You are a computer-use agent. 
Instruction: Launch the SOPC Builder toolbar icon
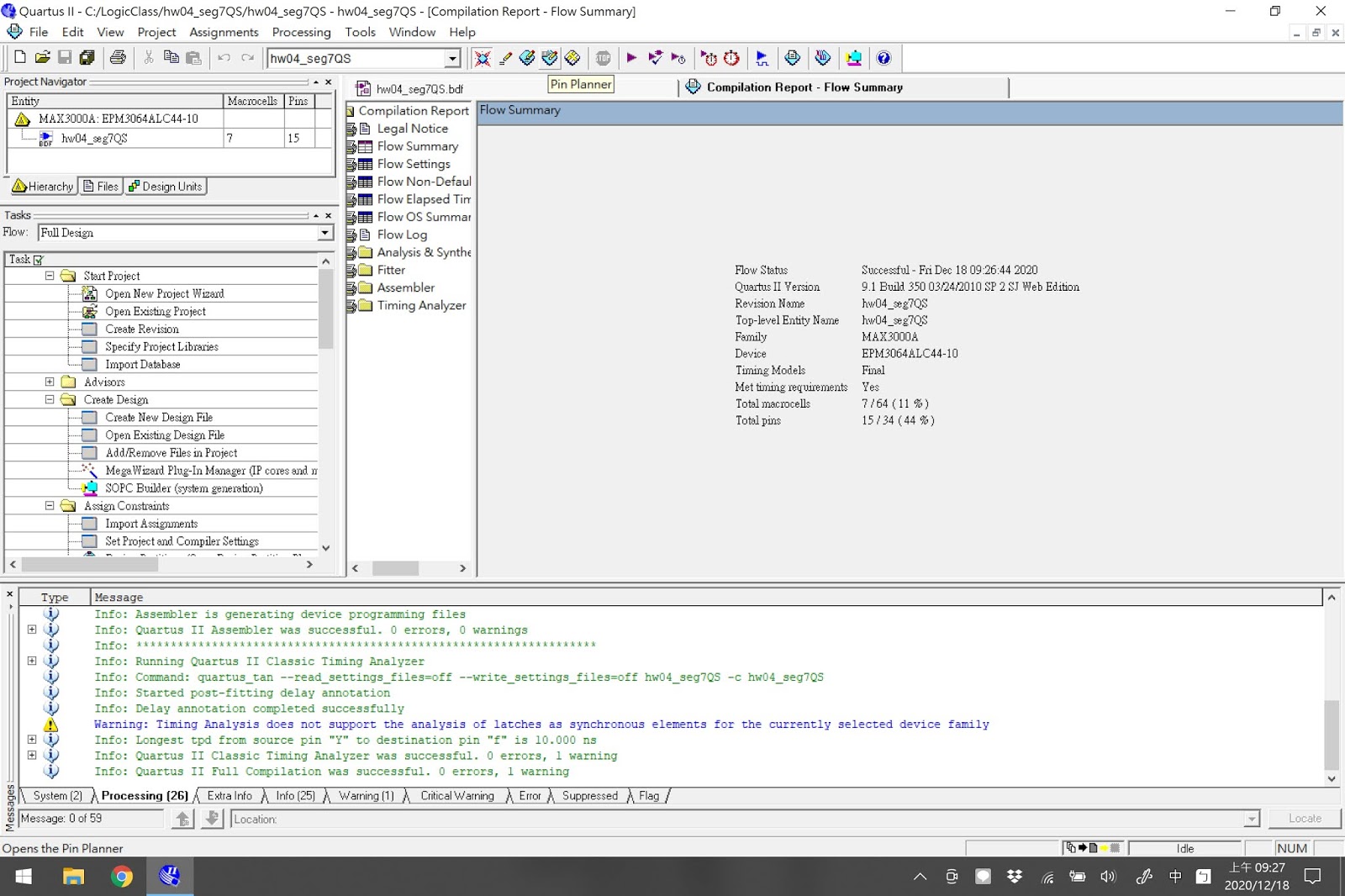click(x=854, y=57)
